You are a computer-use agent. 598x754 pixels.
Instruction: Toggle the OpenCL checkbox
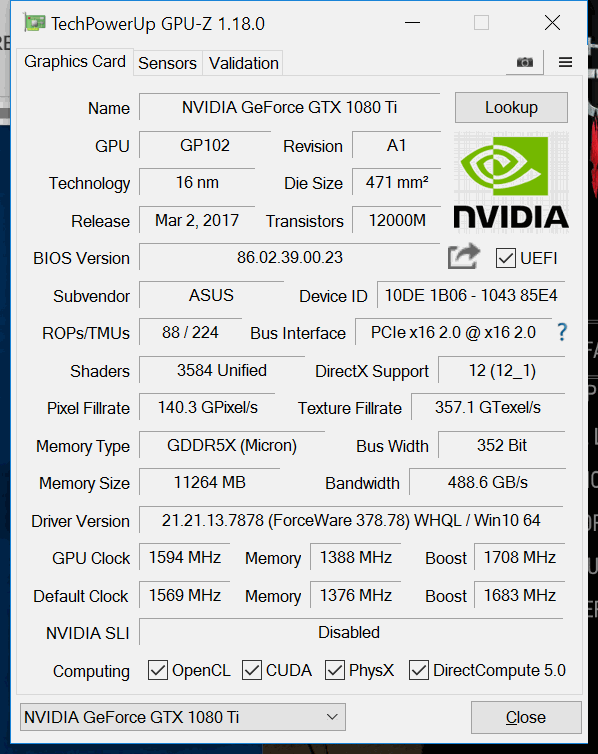point(158,670)
